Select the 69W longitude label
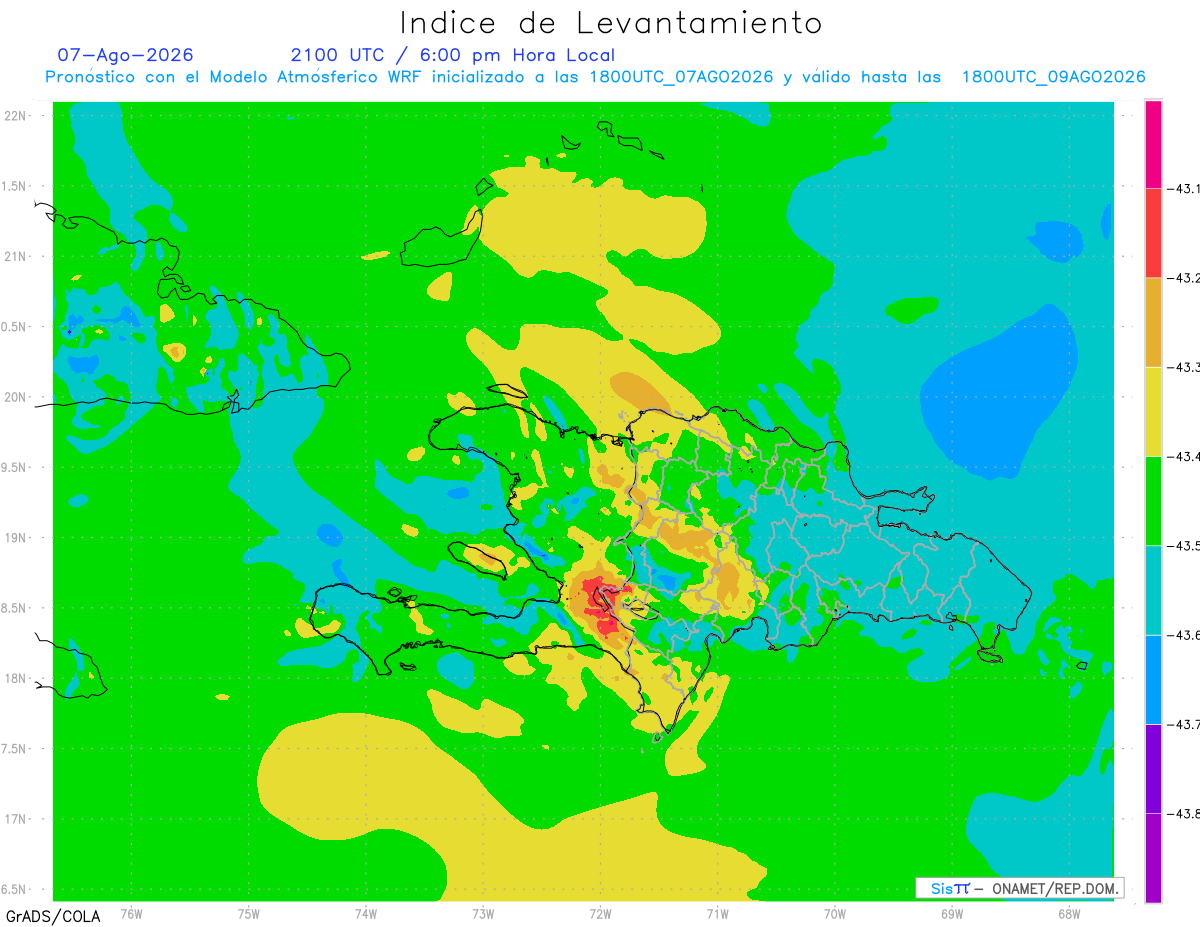This screenshot has height=927, width=1200. pos(952,913)
